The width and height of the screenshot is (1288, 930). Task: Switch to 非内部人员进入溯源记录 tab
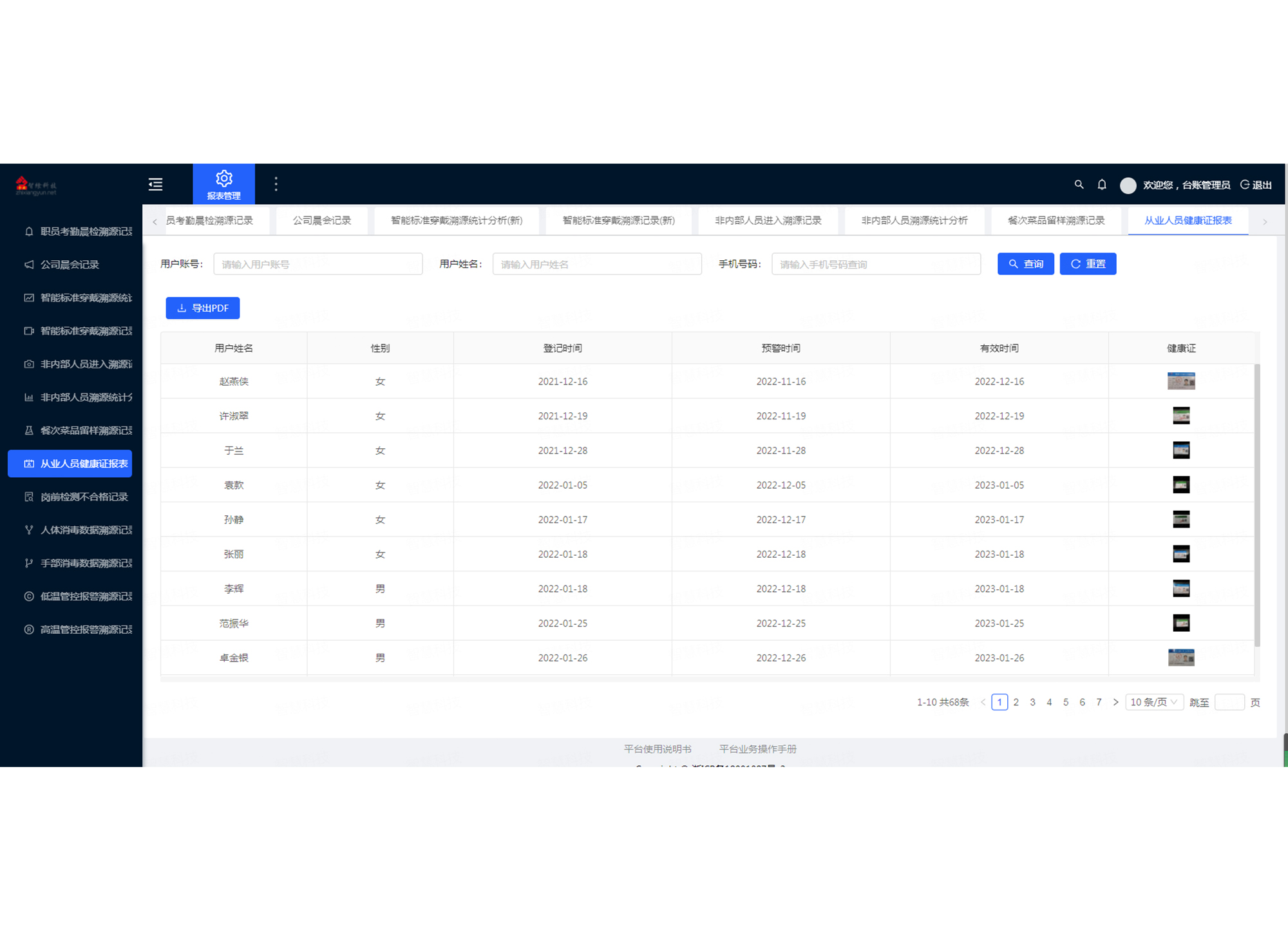[768, 220]
